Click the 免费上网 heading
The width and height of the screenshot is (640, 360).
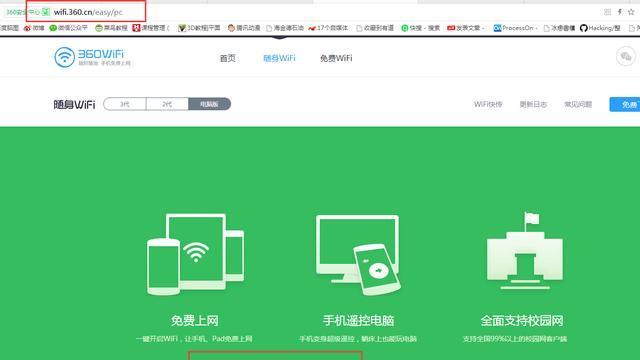[195, 320]
